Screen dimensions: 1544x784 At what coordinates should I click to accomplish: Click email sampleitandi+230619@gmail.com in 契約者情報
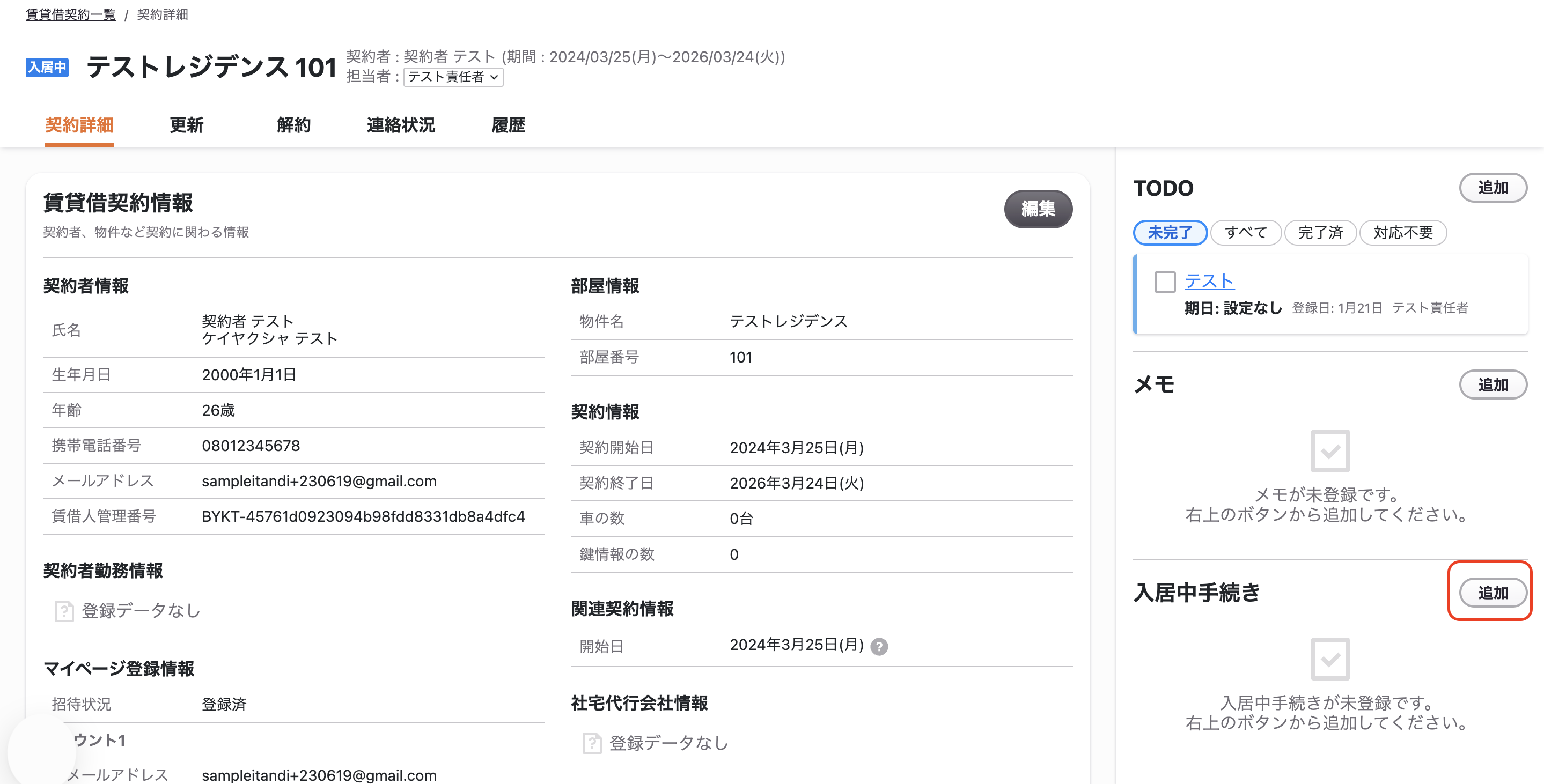[319, 481]
